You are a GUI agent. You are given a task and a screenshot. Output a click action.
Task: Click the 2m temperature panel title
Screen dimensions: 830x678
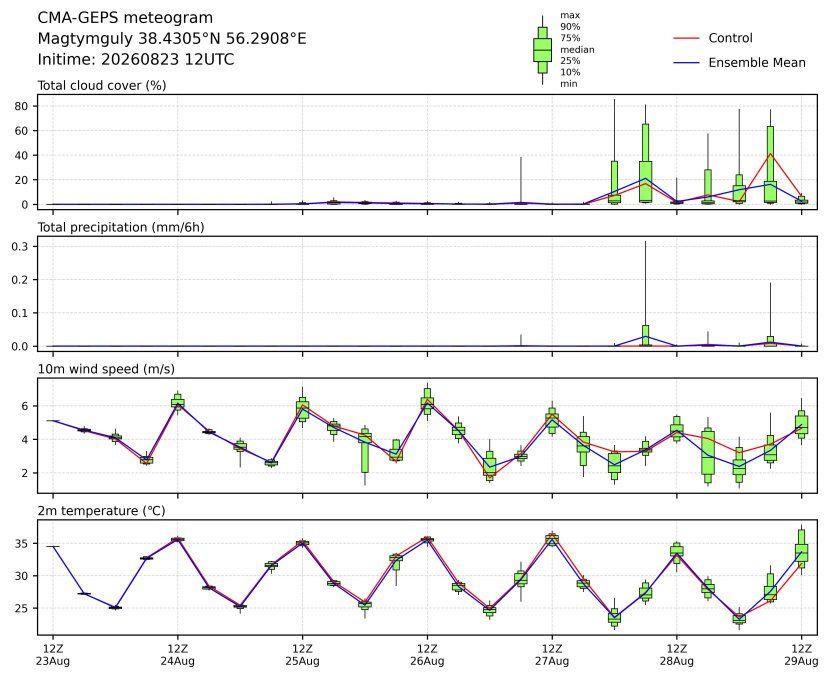click(101, 511)
